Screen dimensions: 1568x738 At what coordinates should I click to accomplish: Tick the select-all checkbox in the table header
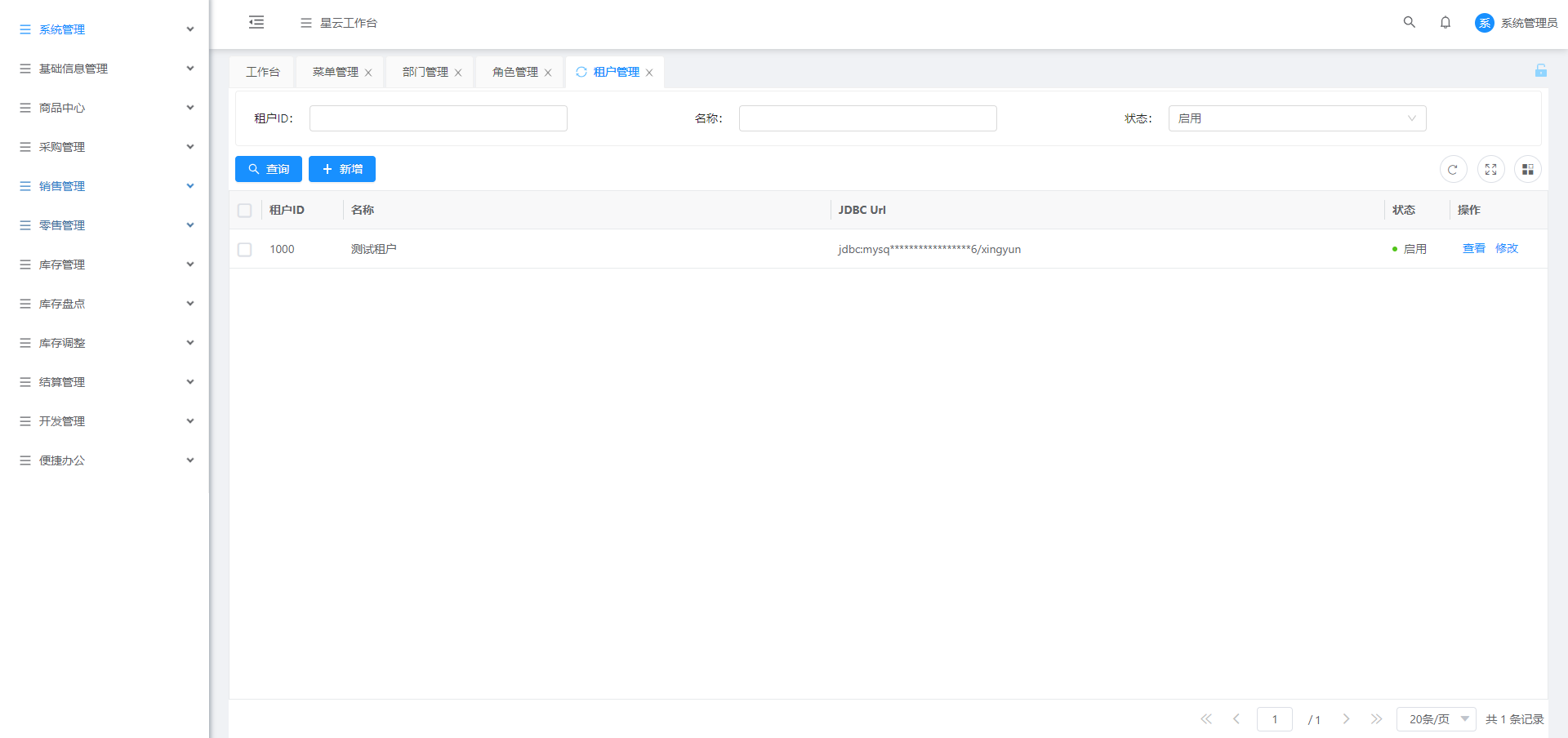click(x=244, y=211)
